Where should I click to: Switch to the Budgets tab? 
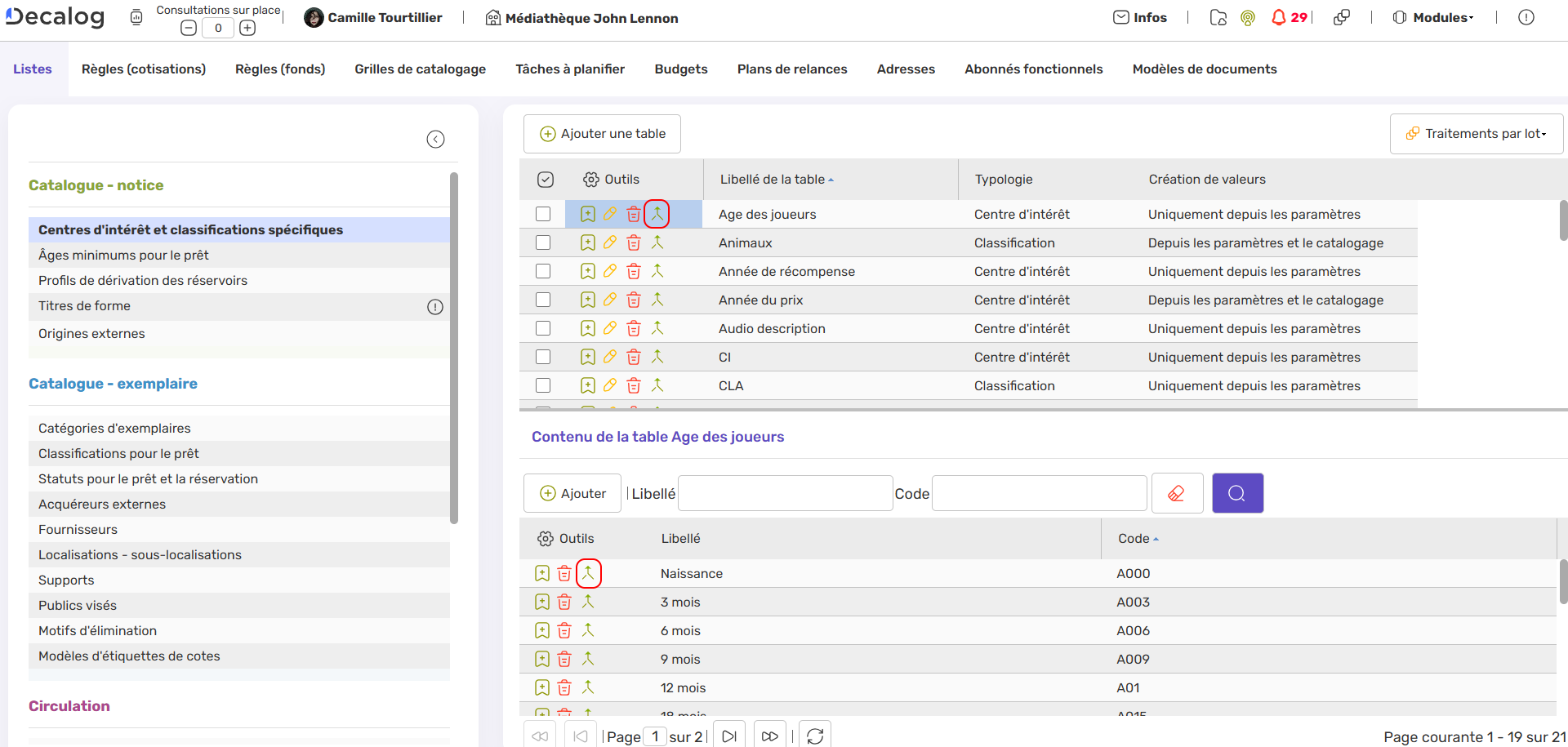click(680, 69)
